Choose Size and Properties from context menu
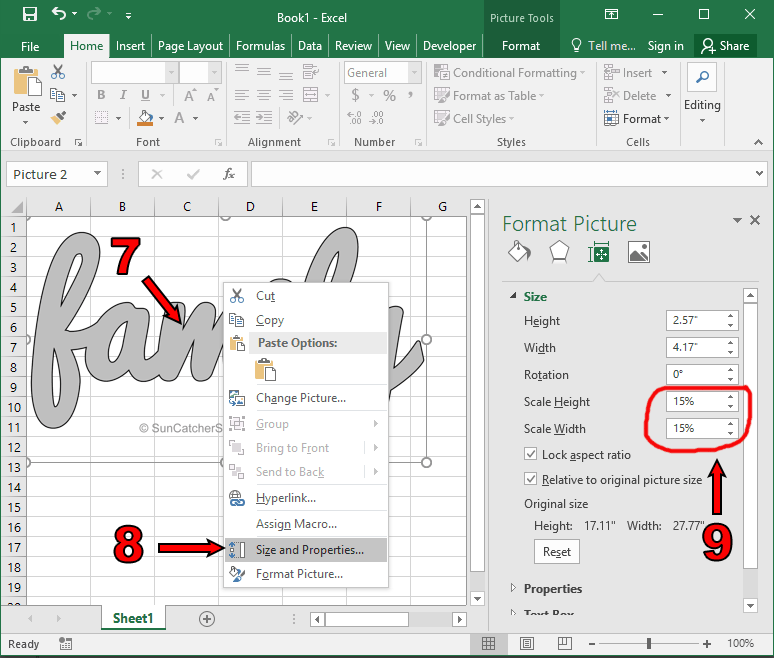 tap(309, 550)
